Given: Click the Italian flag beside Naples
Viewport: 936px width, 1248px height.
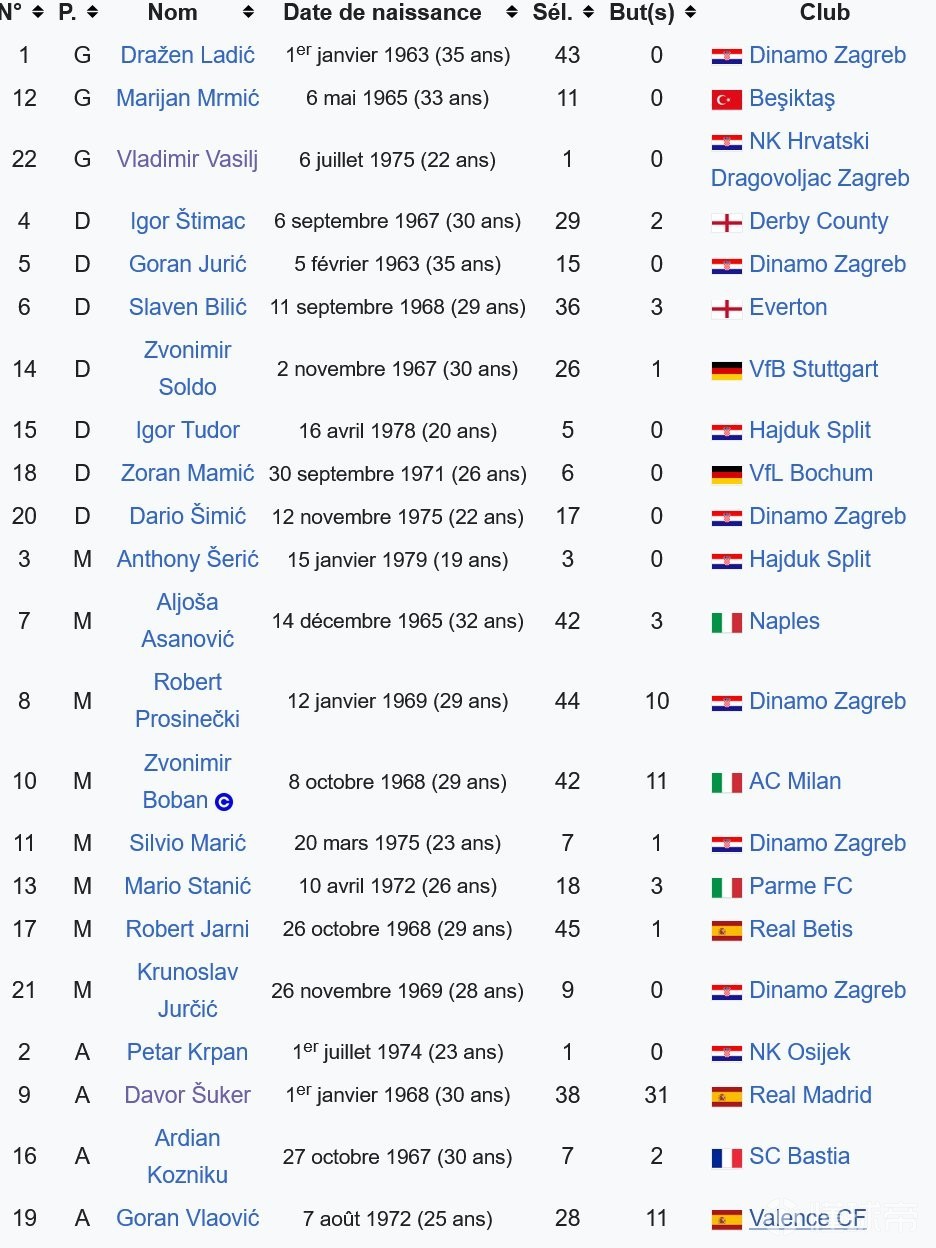Looking at the screenshot, I should tap(726, 622).
